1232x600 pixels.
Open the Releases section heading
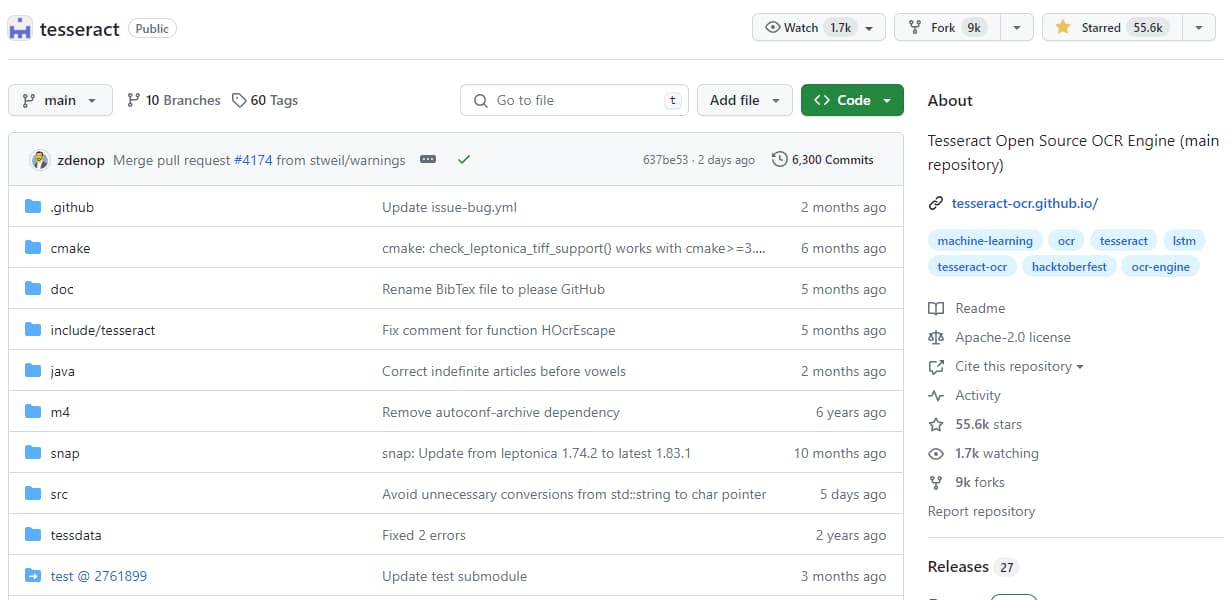pyautogui.click(x=958, y=566)
